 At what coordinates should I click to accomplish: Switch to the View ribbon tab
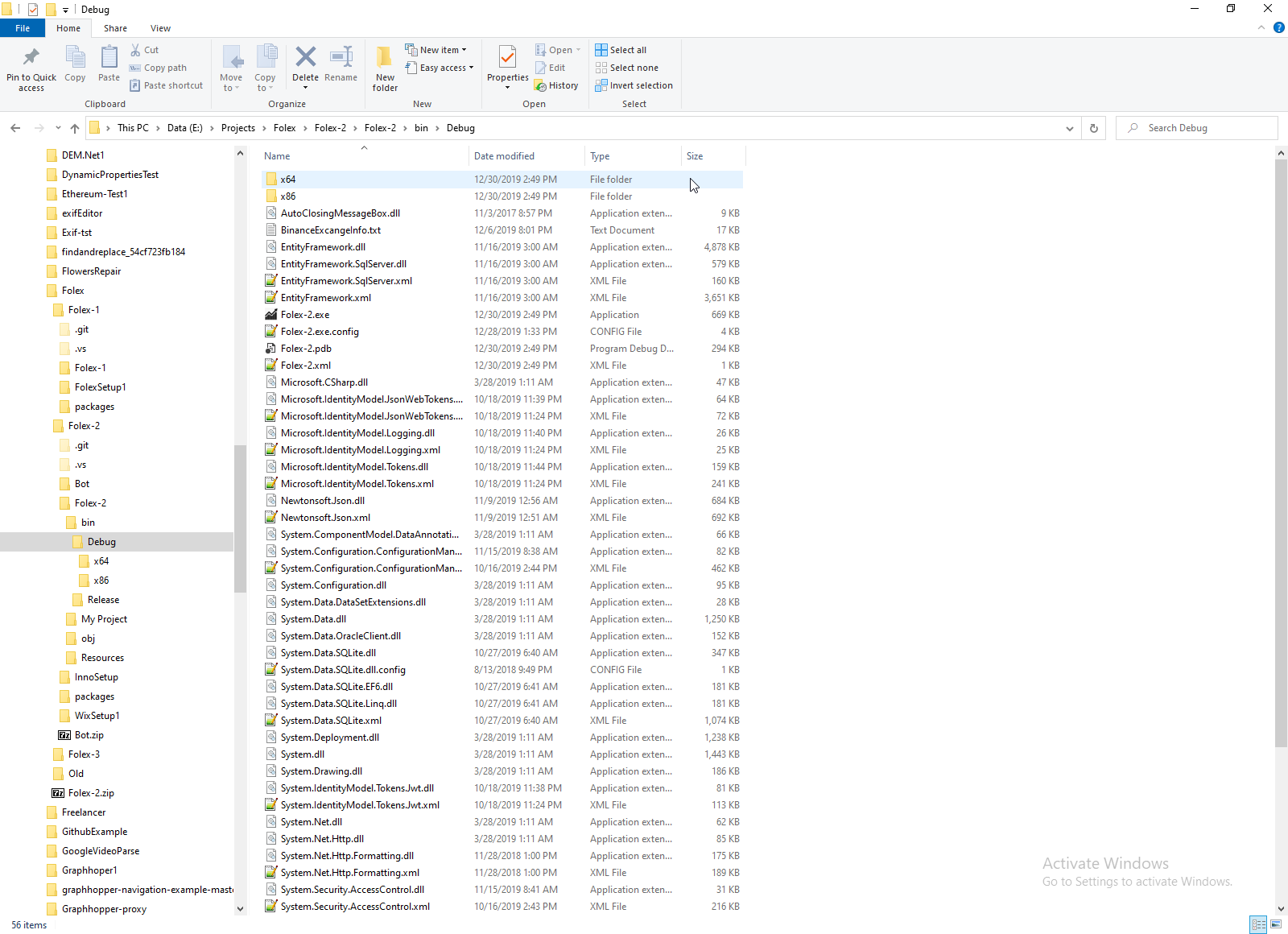click(x=160, y=28)
